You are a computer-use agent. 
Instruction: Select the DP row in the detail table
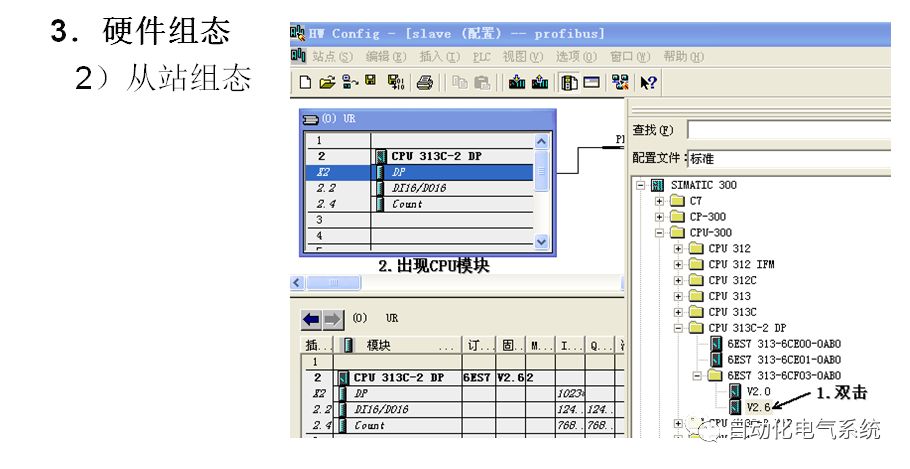click(x=463, y=393)
